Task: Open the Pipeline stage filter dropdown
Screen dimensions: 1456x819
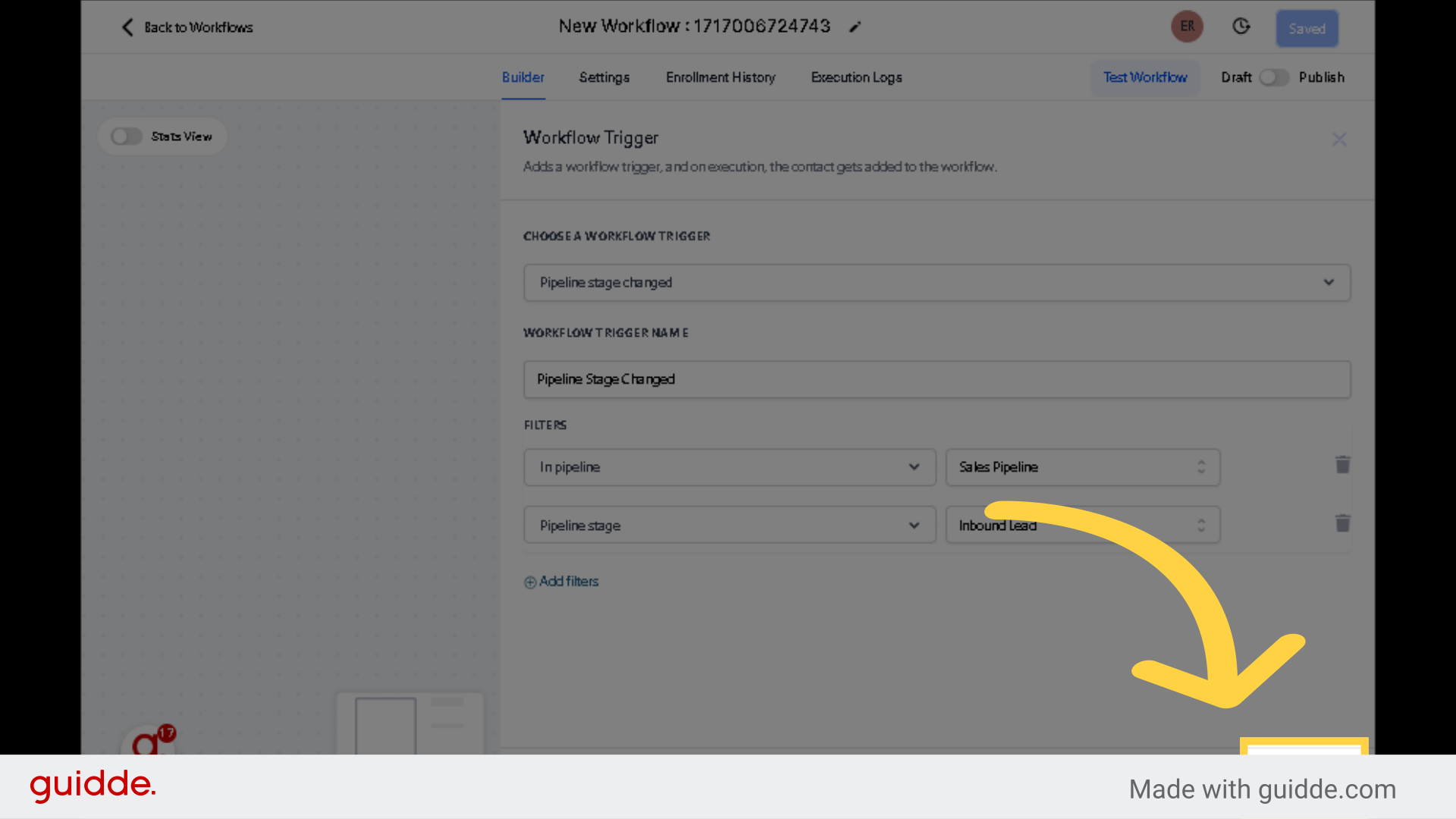Action: tap(730, 525)
